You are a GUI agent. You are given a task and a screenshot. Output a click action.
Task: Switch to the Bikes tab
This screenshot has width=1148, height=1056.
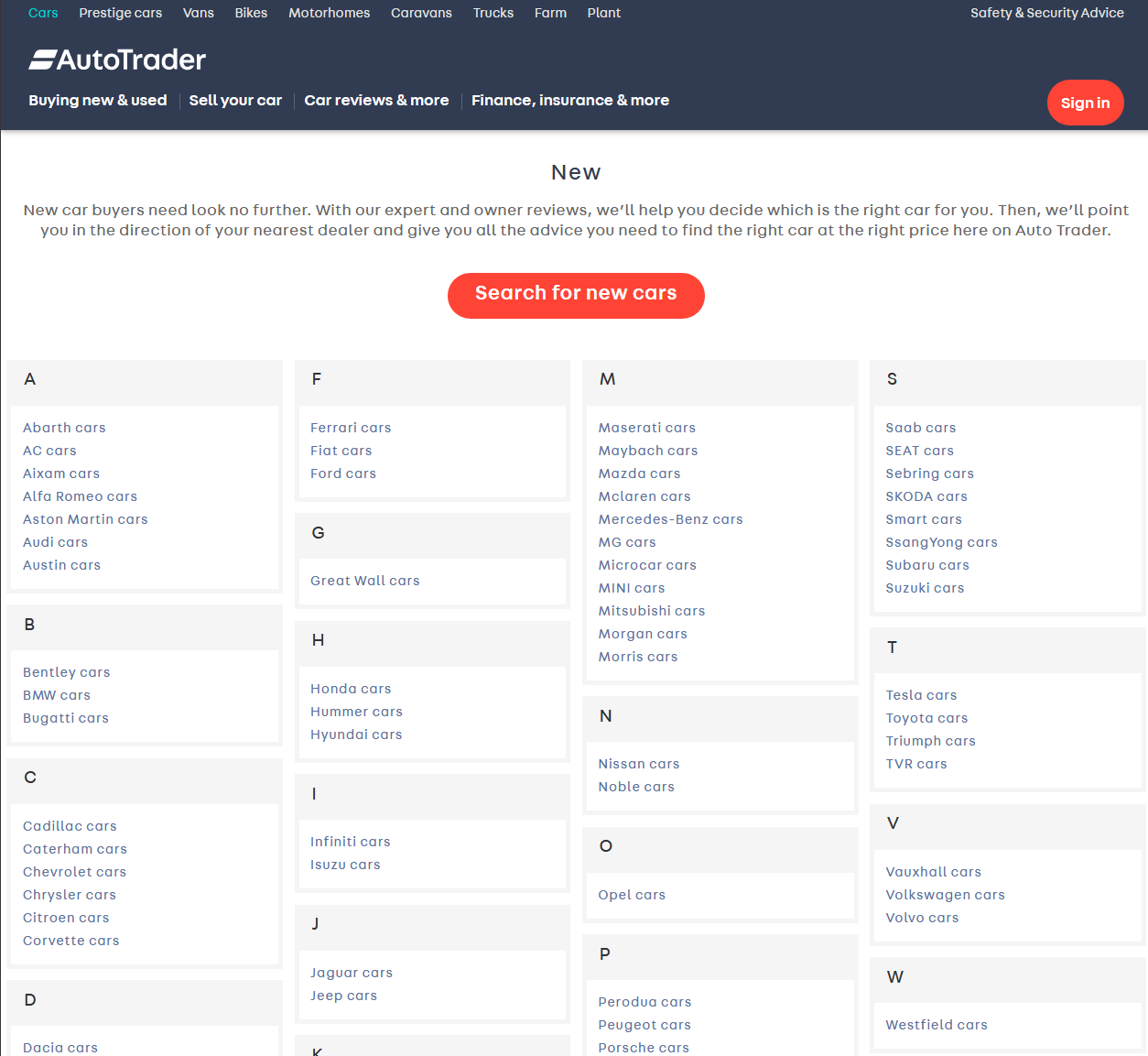[x=251, y=13]
